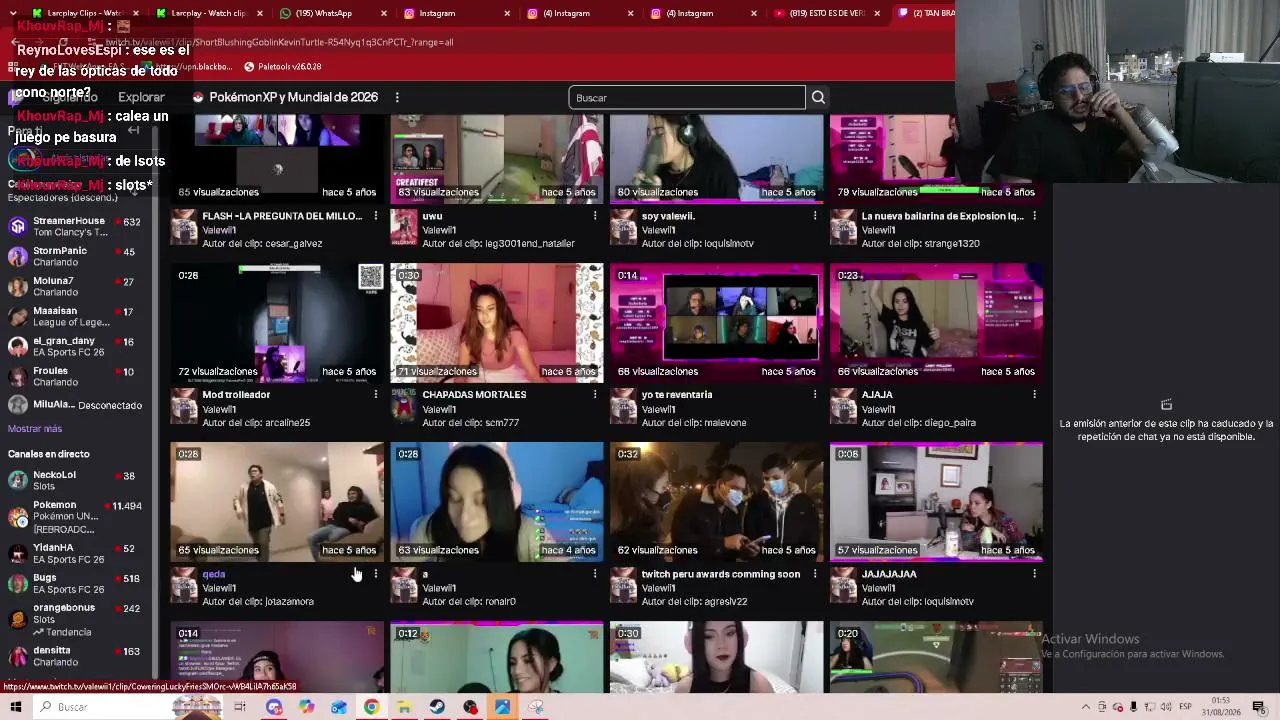The width and height of the screenshot is (1280, 720).
Task: Expand the list with Mostrar más
Action: pyautogui.click(x=35, y=428)
